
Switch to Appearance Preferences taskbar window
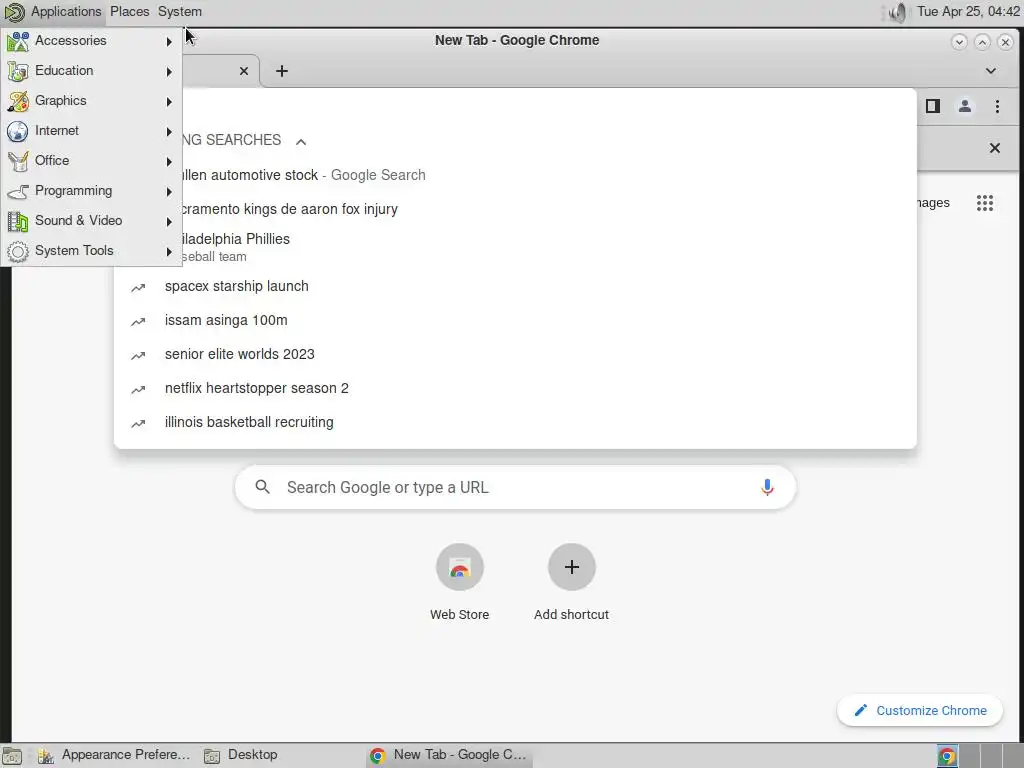point(114,755)
